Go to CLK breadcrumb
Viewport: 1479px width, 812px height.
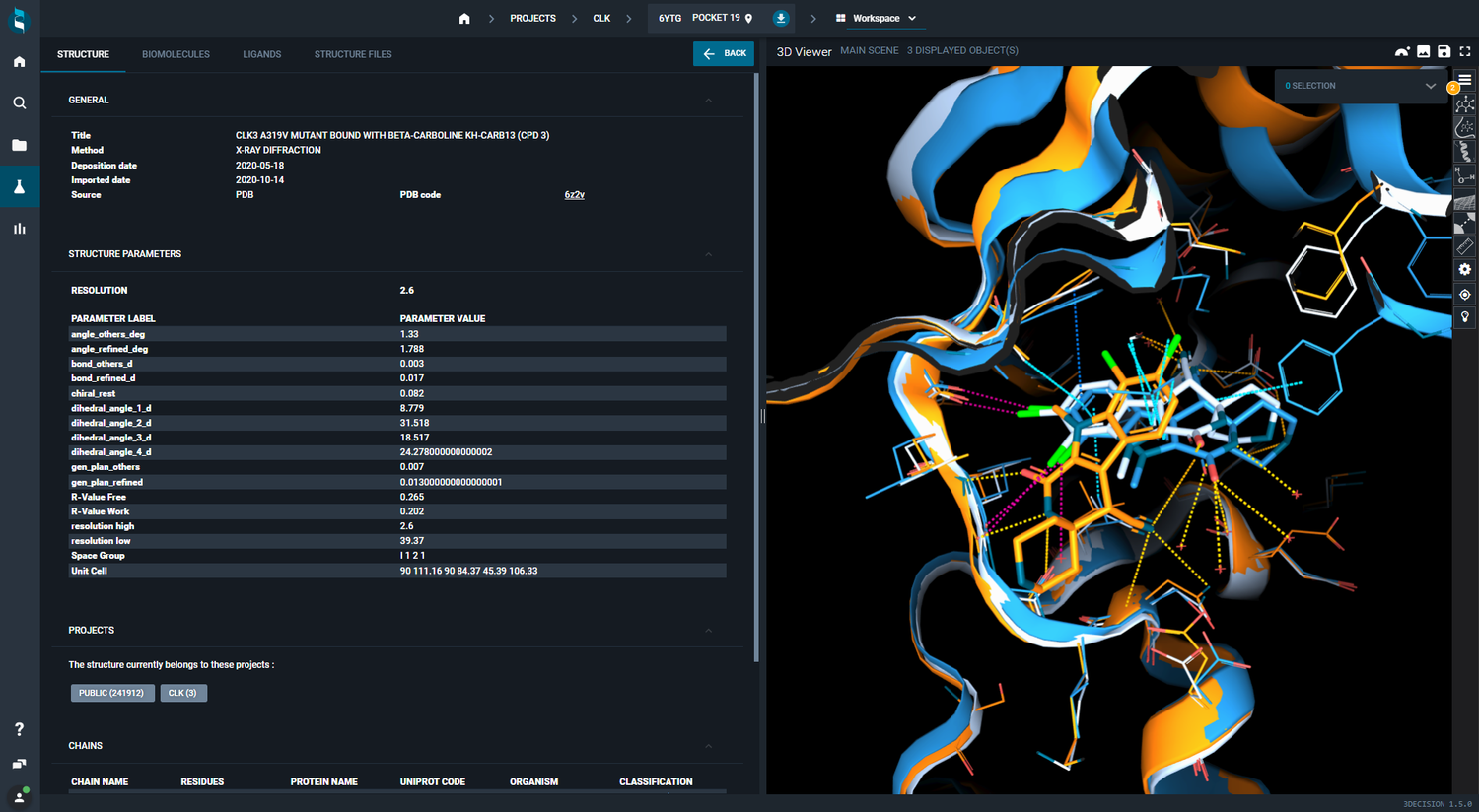click(x=601, y=18)
